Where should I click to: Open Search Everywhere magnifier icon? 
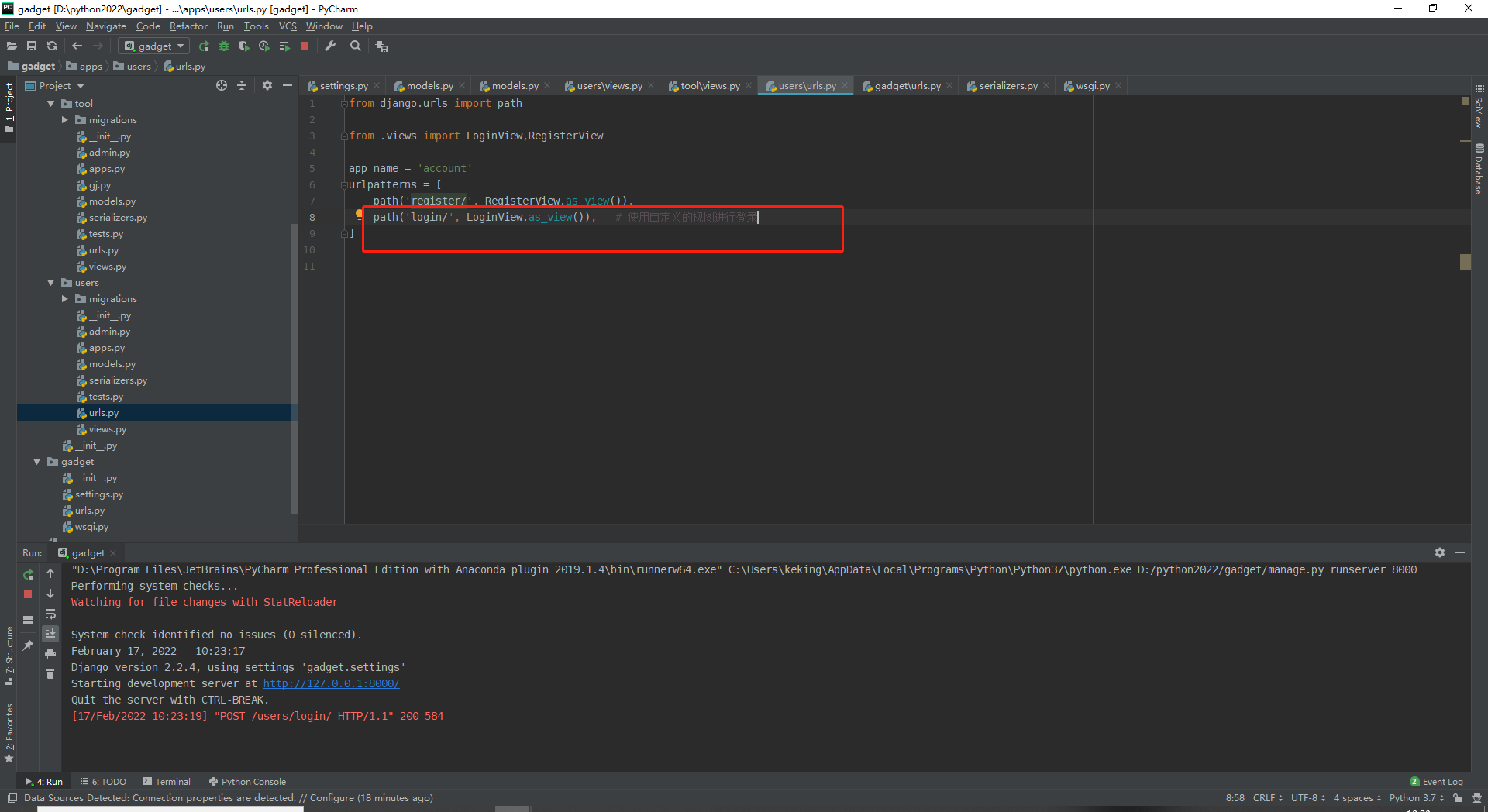pos(356,46)
